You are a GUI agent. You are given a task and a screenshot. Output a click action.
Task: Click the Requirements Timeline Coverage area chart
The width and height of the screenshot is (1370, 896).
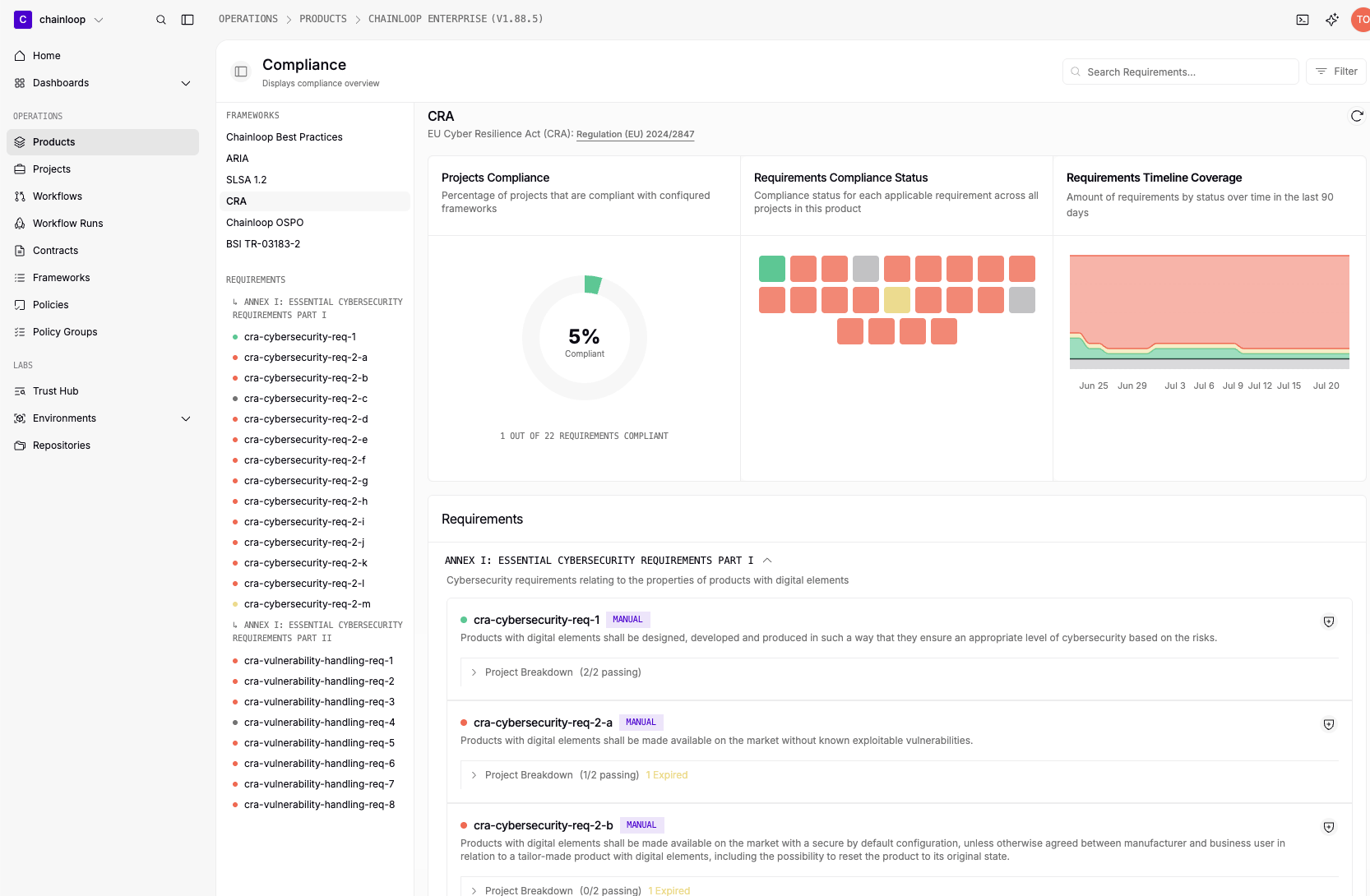(1210, 312)
